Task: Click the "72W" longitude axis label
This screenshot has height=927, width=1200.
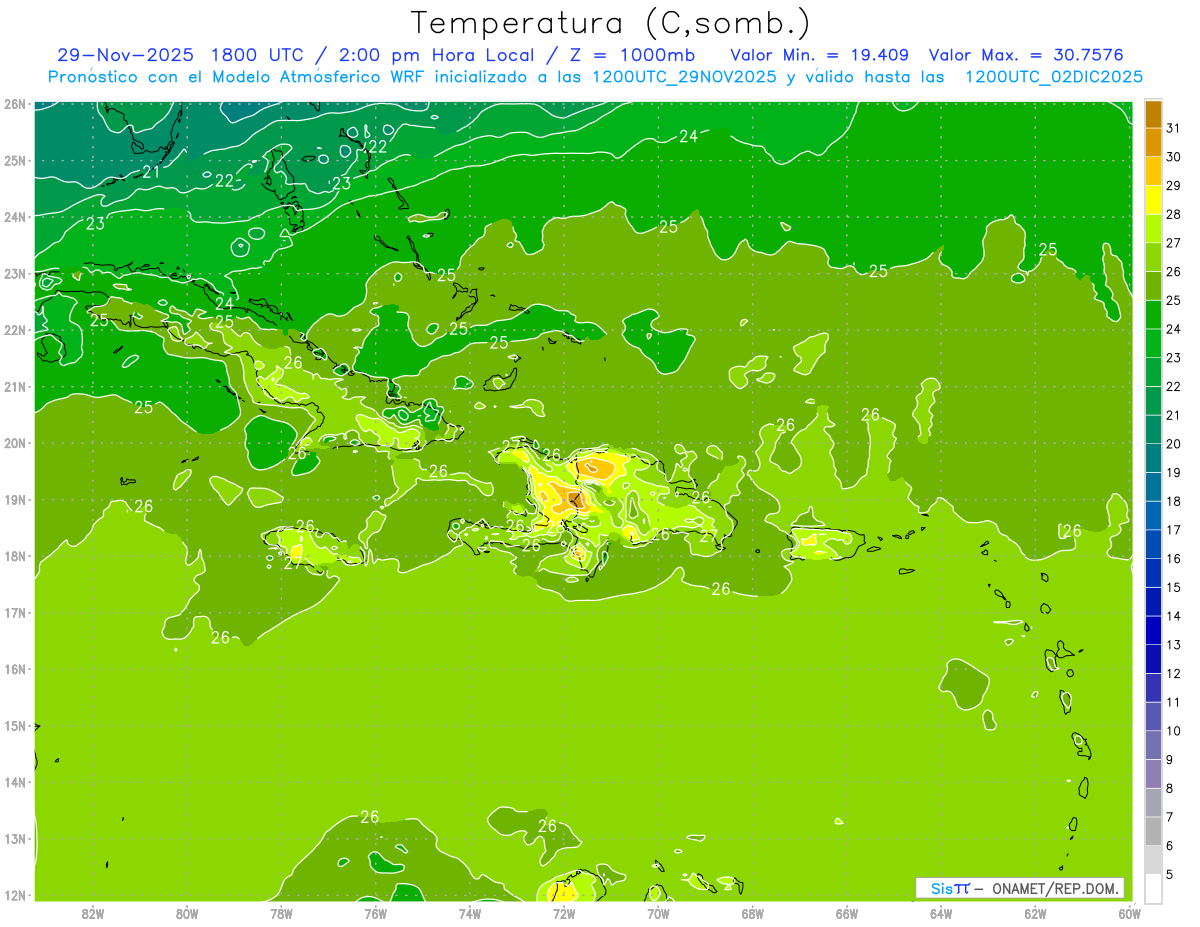Action: click(564, 913)
